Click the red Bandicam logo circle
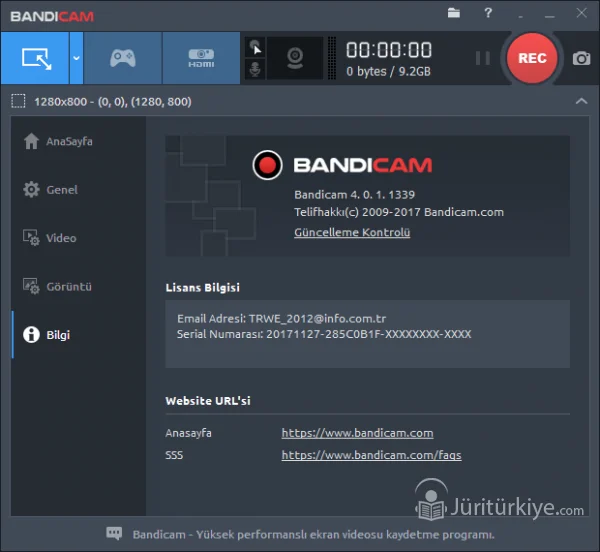This screenshot has height=552, width=600. [267, 165]
